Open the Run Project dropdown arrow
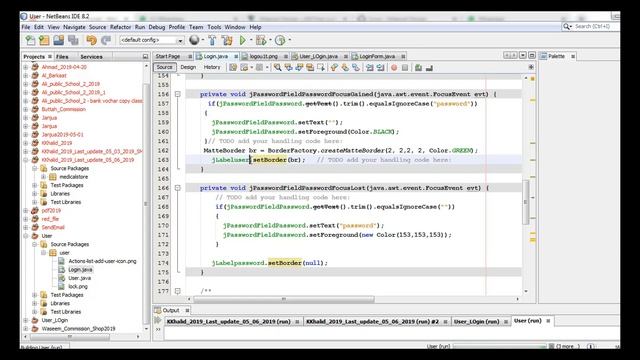 click(x=251, y=40)
